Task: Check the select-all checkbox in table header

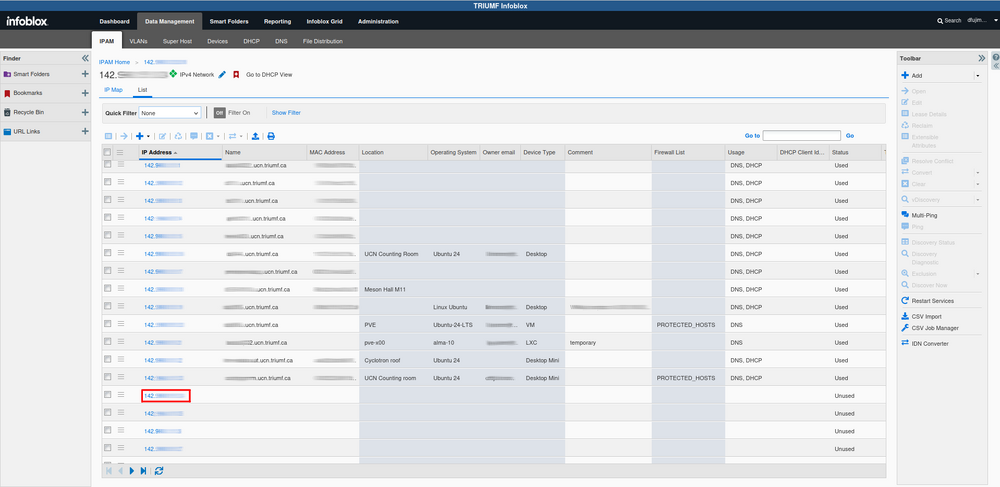Action: [x=108, y=152]
